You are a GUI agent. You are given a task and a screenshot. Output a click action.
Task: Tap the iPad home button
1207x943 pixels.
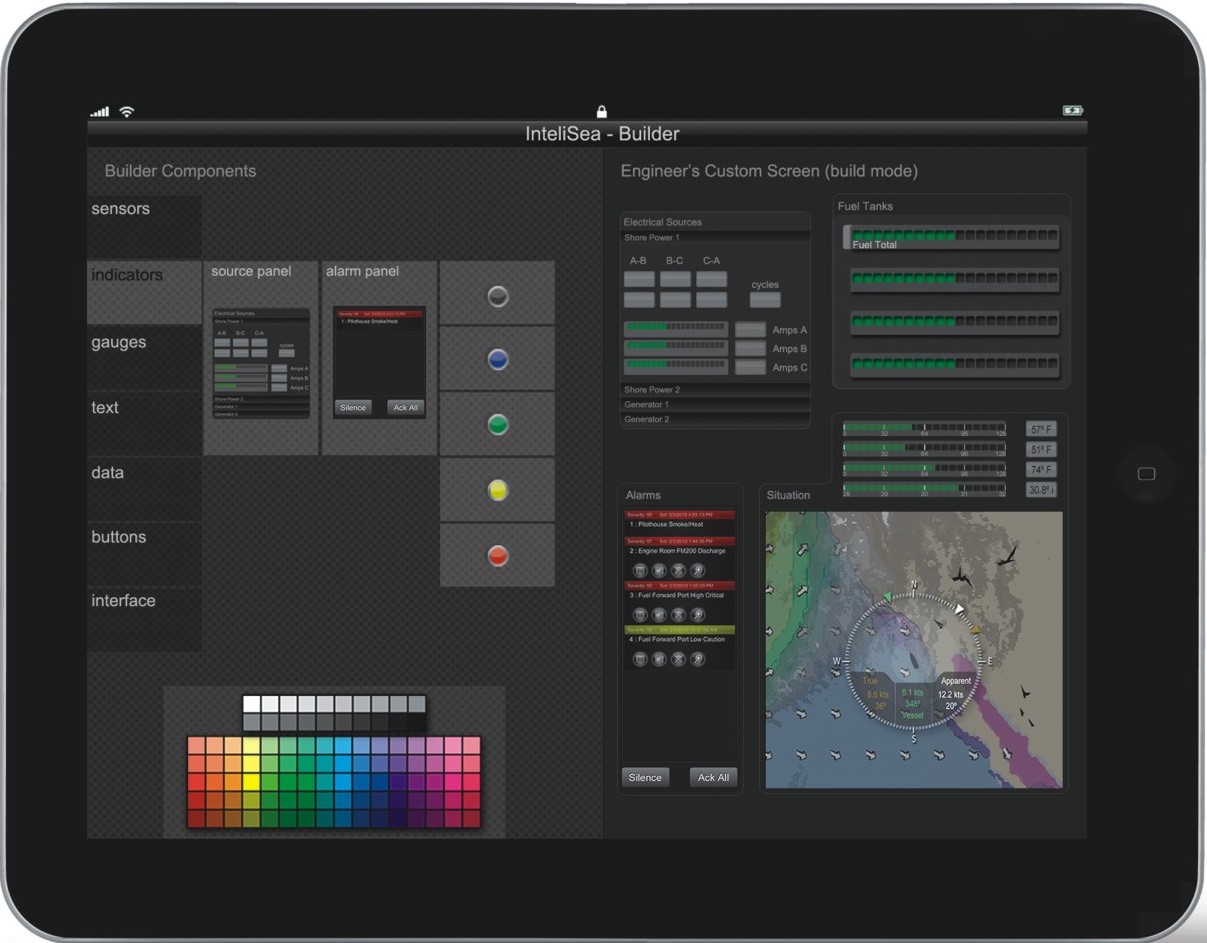(x=1147, y=474)
